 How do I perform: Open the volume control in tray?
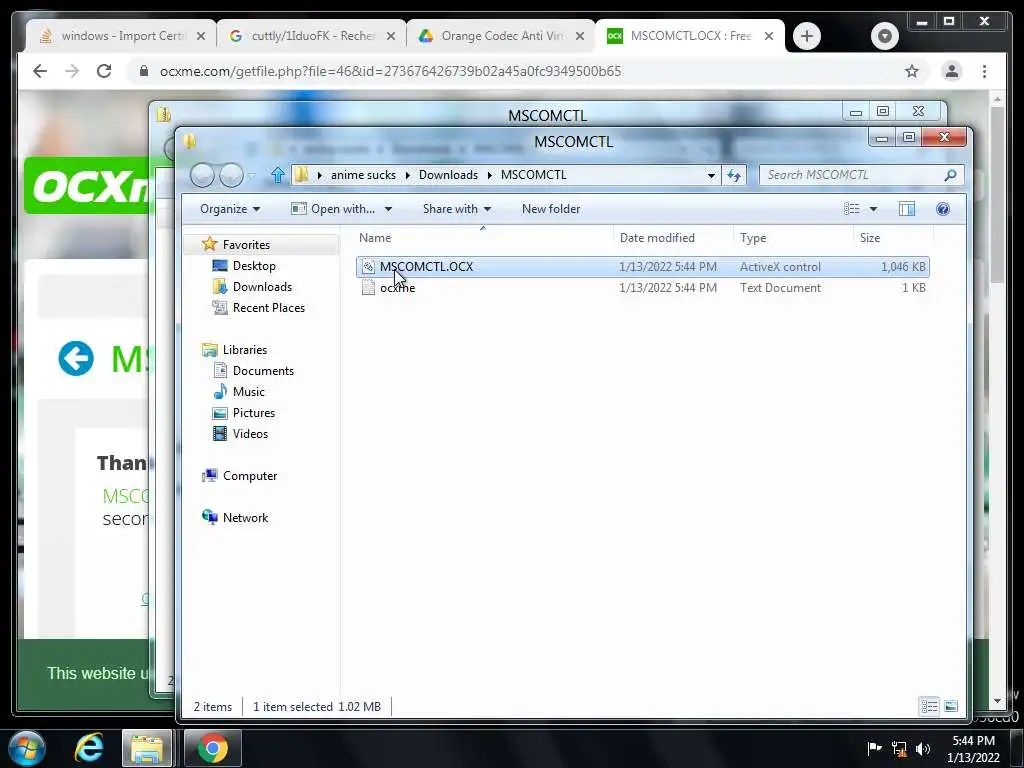tap(923, 748)
